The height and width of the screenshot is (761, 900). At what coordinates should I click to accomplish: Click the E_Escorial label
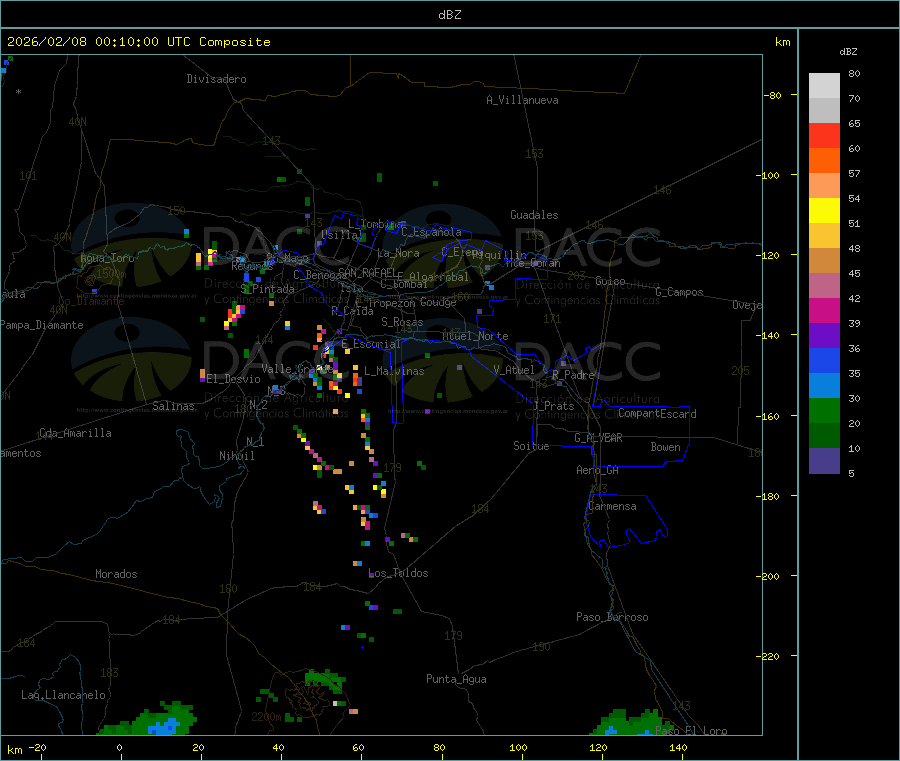pos(371,344)
